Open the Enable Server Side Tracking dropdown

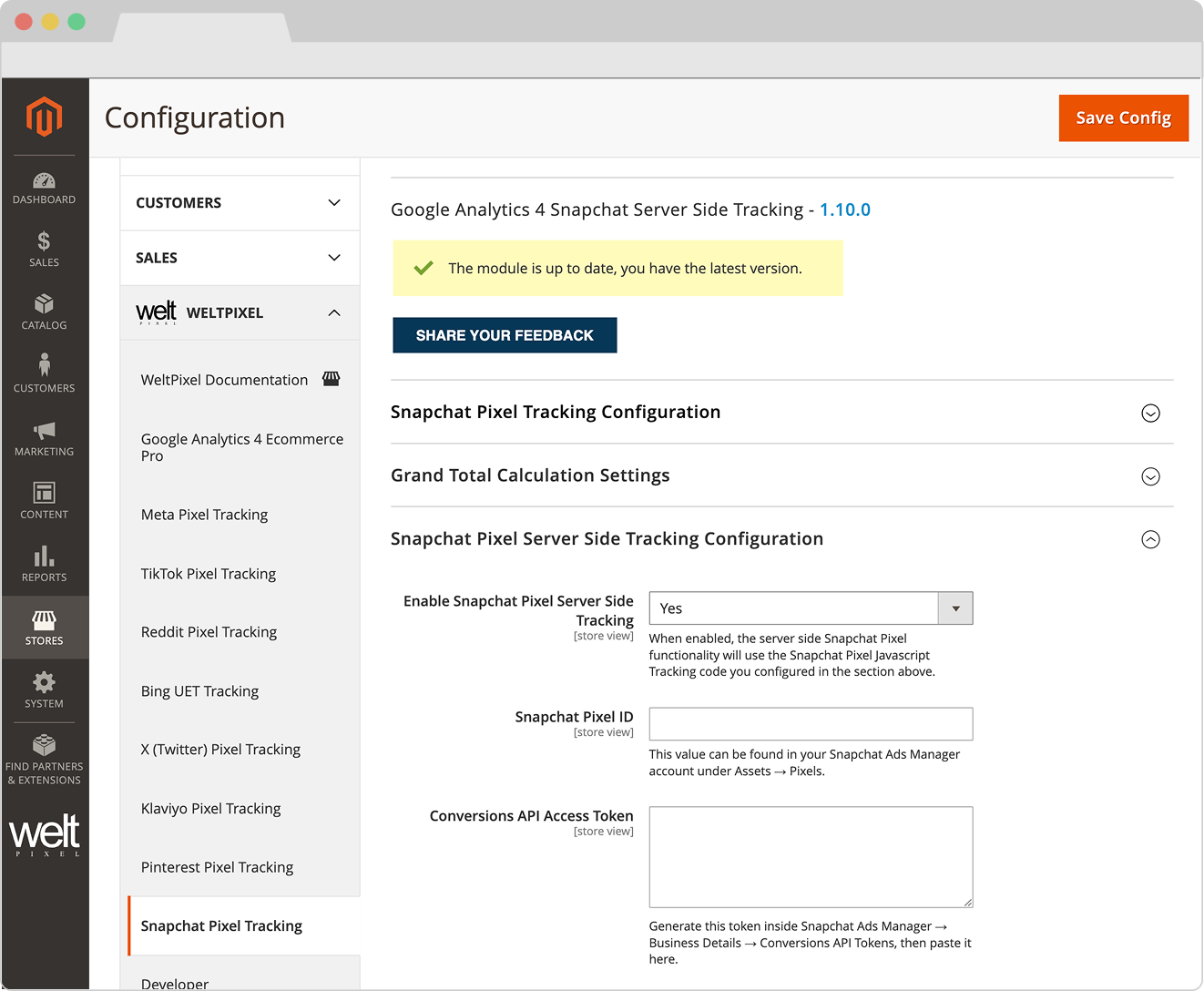pos(810,608)
